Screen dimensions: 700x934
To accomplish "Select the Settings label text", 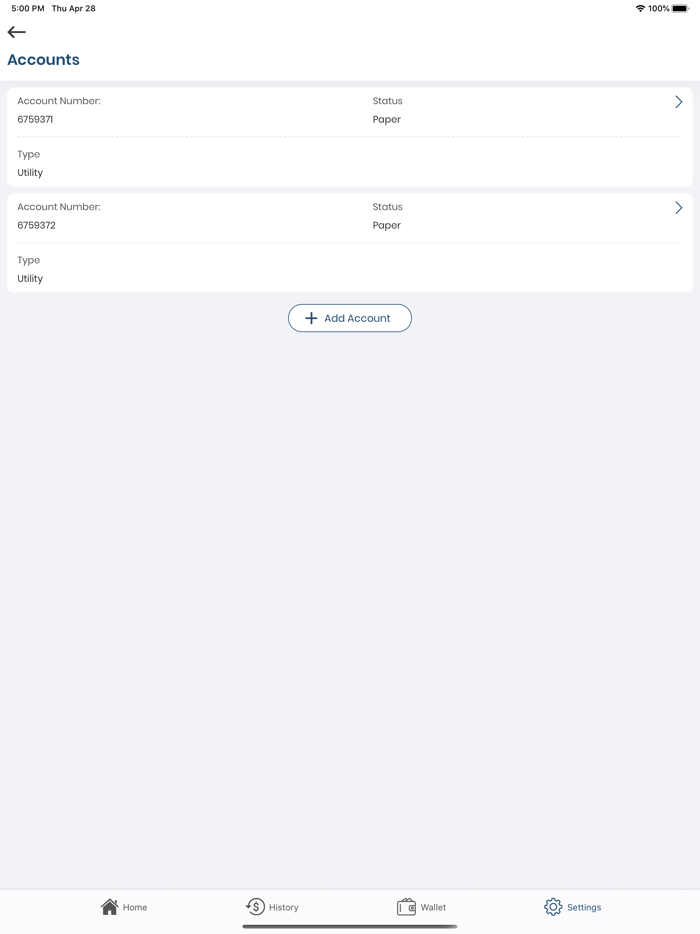I will point(584,907).
